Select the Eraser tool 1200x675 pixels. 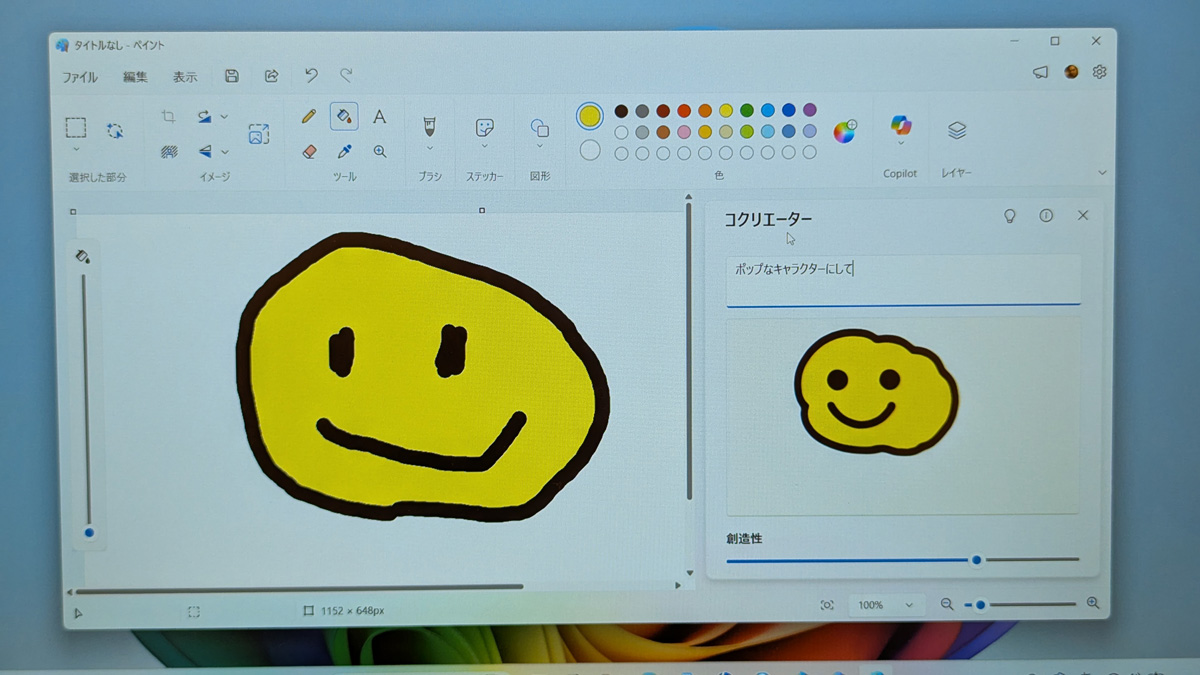point(309,152)
